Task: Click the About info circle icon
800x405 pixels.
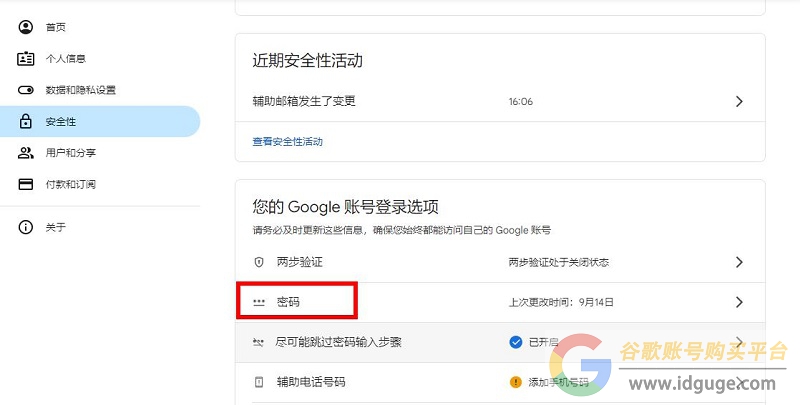Action: click(26, 227)
